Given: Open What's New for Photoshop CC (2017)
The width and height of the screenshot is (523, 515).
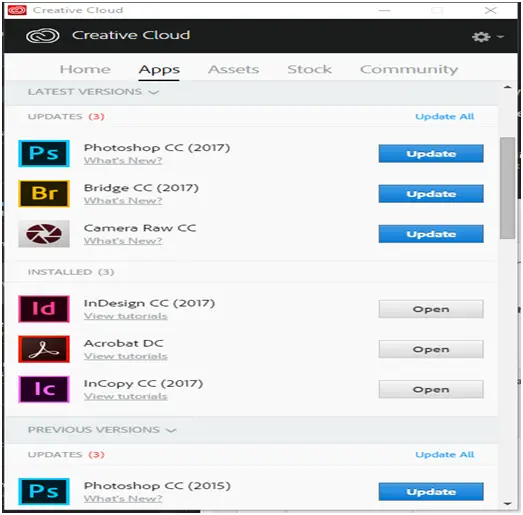Looking at the screenshot, I should coord(123,160).
